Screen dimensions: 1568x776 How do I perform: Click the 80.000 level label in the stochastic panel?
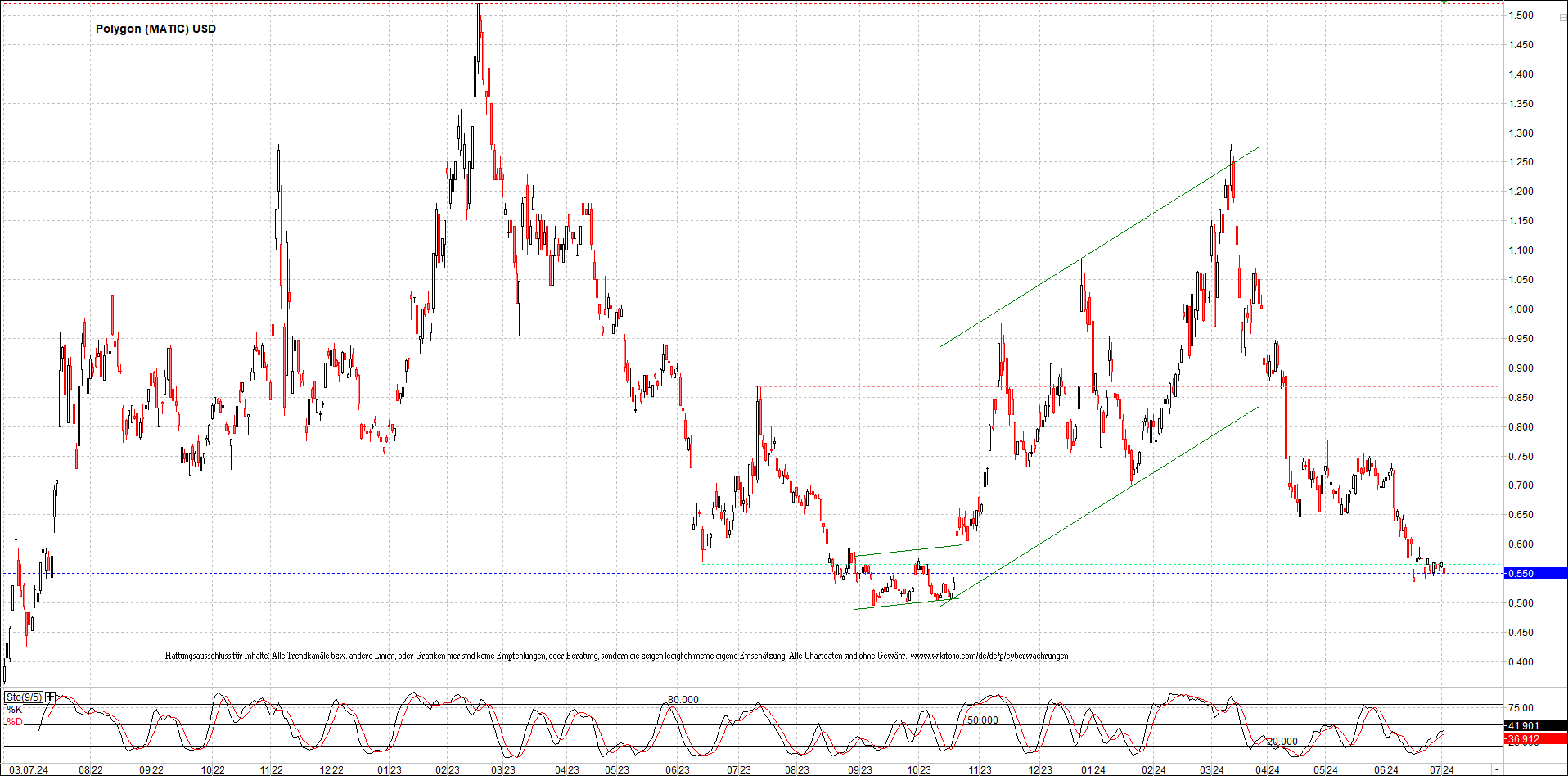(x=683, y=700)
